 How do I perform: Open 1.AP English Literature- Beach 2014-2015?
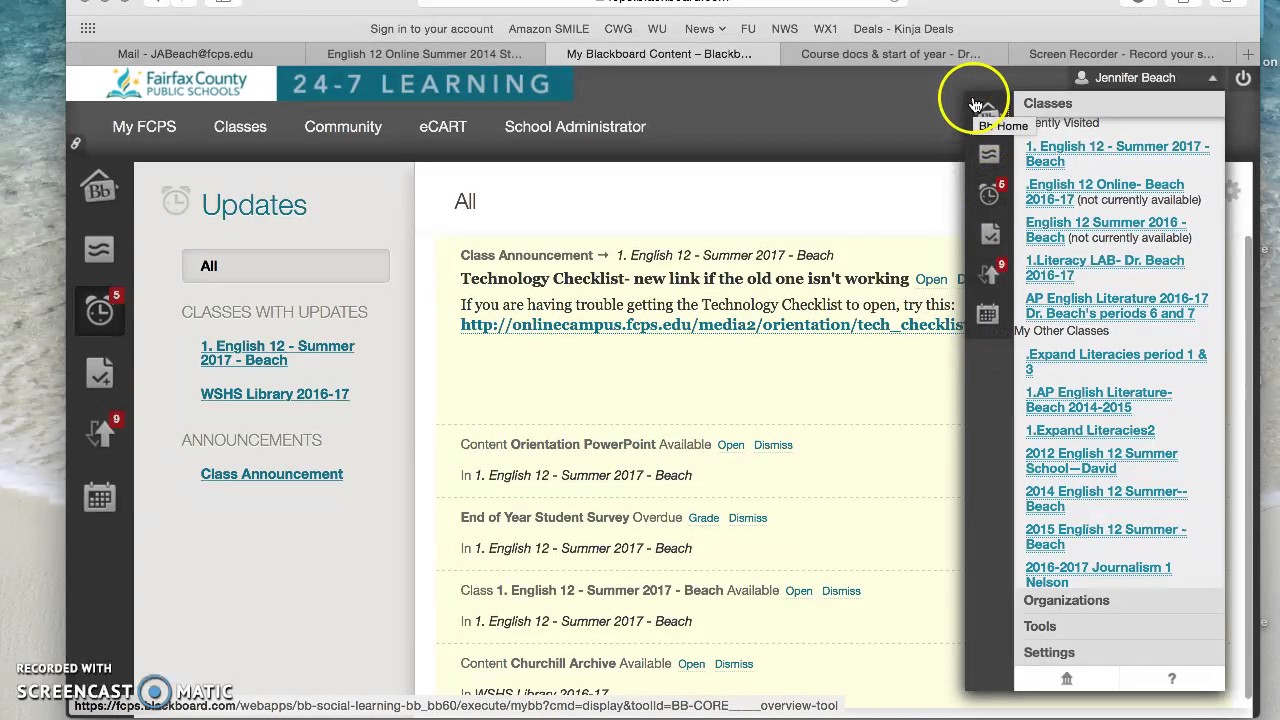click(x=1098, y=400)
